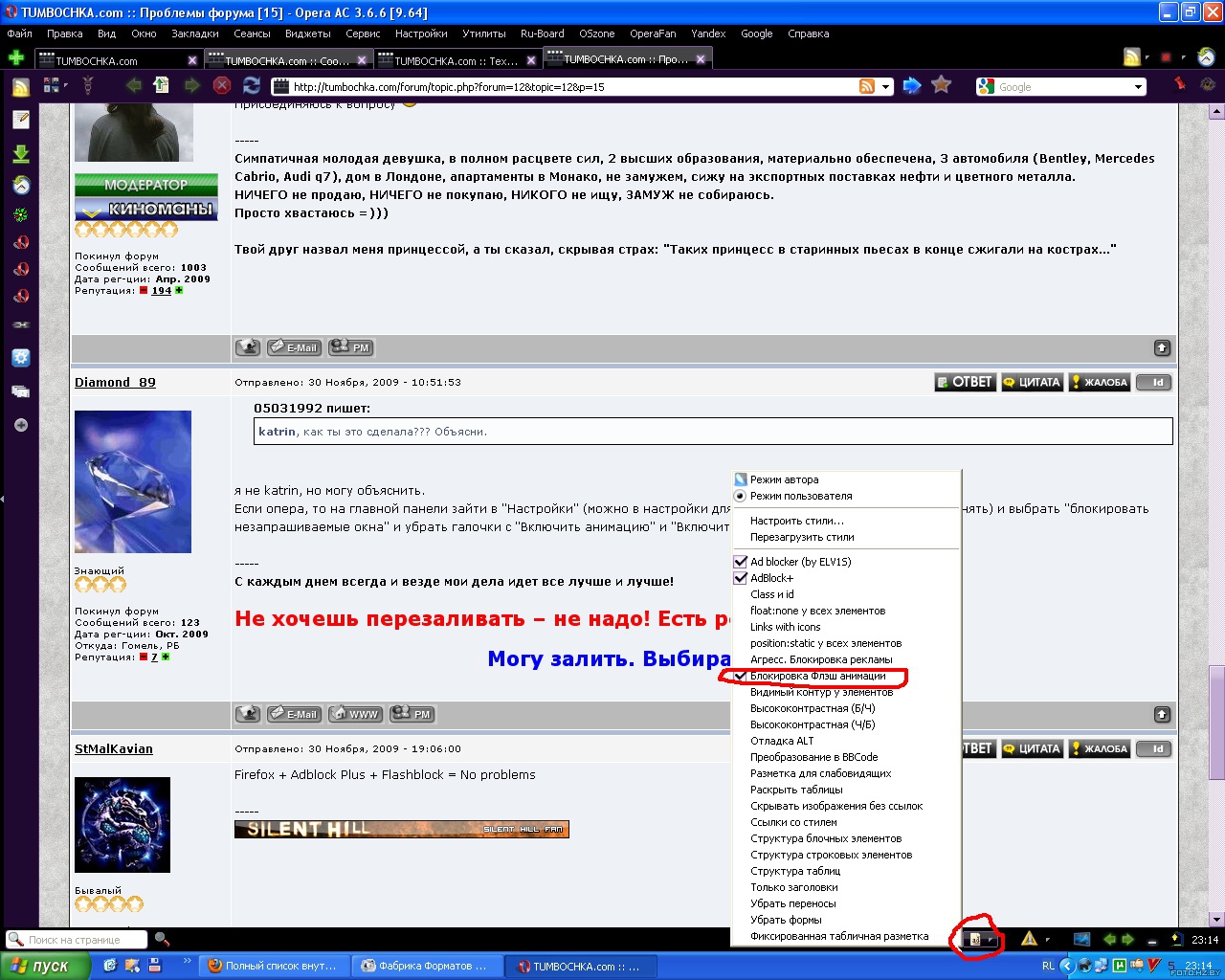The height and width of the screenshot is (980, 1225).
Task: Open the Файл menu
Action: coord(20,33)
